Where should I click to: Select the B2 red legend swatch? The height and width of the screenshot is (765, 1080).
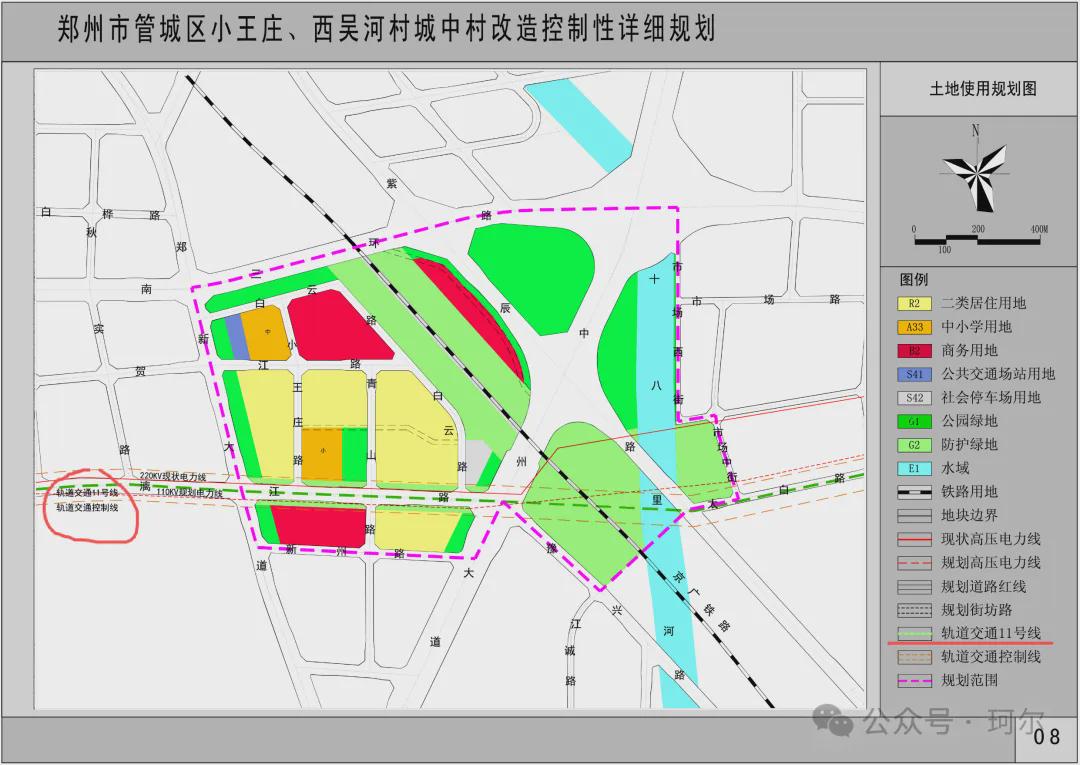point(914,350)
